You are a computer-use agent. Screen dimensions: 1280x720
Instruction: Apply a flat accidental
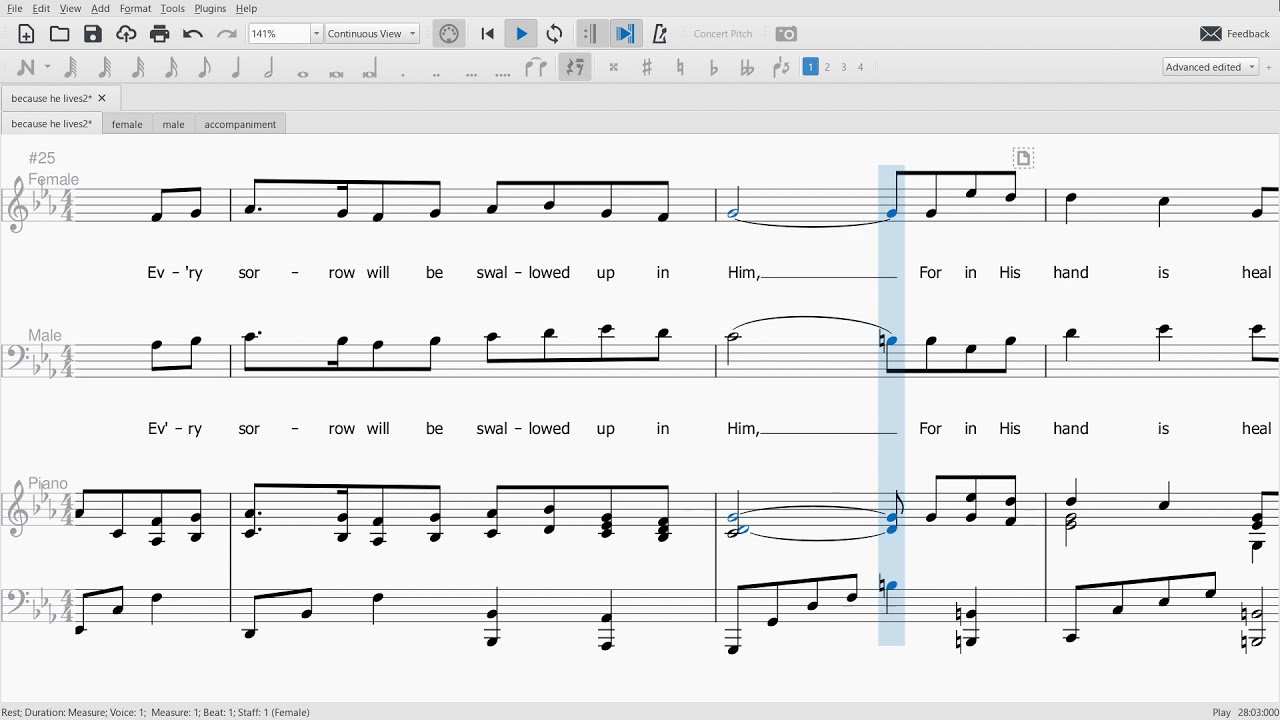click(714, 68)
